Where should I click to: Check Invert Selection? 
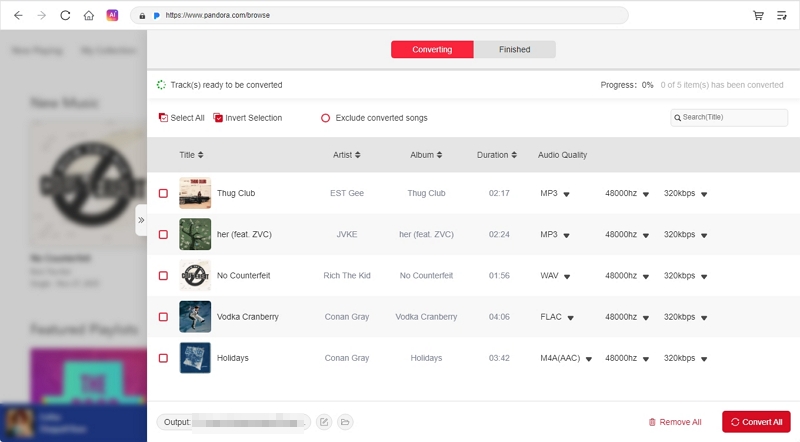click(x=247, y=118)
